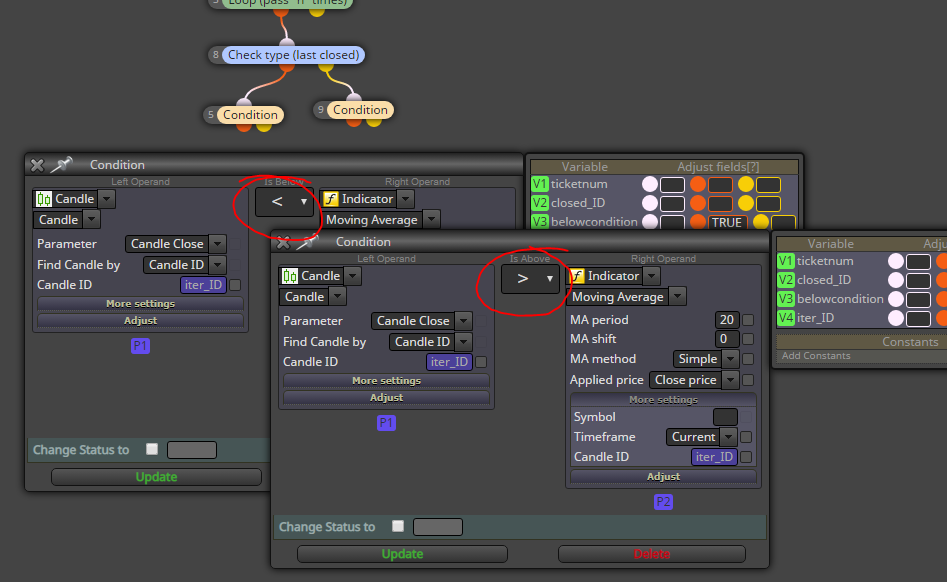Click P1 badge in back Condition window
Screen dimensions: 947x582
(140, 346)
